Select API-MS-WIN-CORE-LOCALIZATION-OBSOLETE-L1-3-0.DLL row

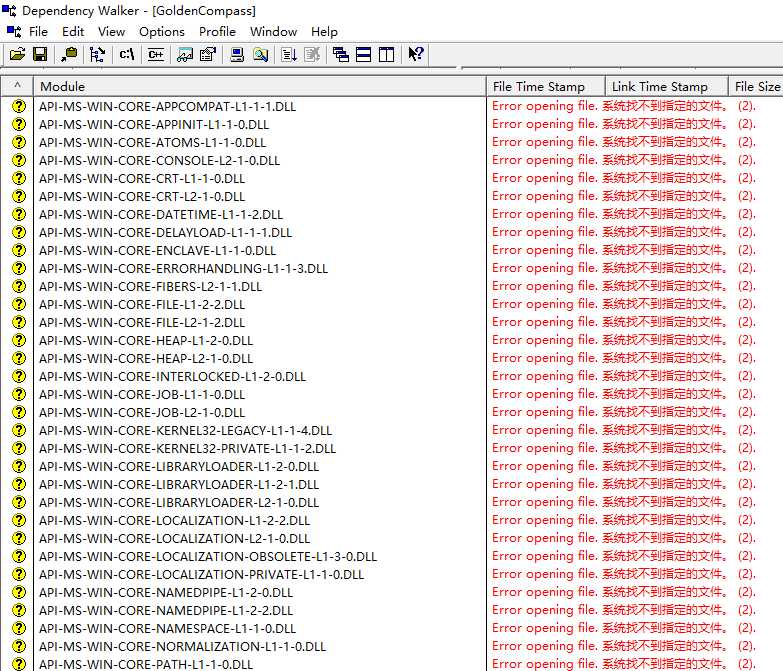392,556
